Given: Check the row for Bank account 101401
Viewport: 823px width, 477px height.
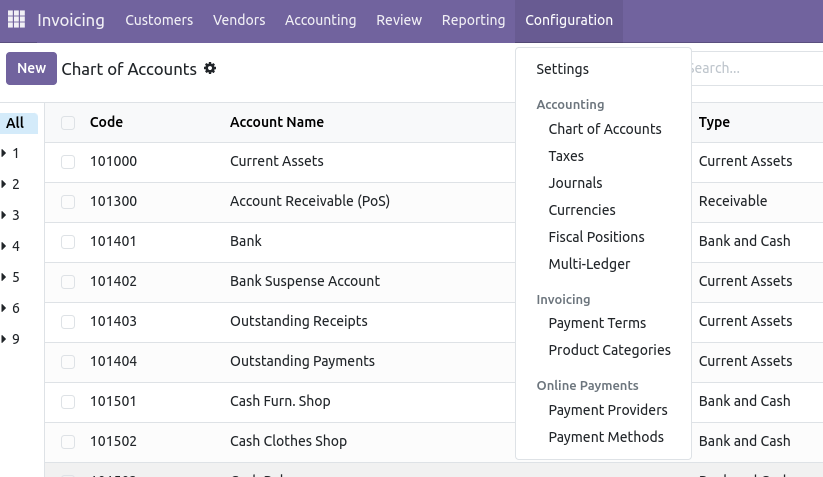Looking at the screenshot, I should (x=68, y=241).
